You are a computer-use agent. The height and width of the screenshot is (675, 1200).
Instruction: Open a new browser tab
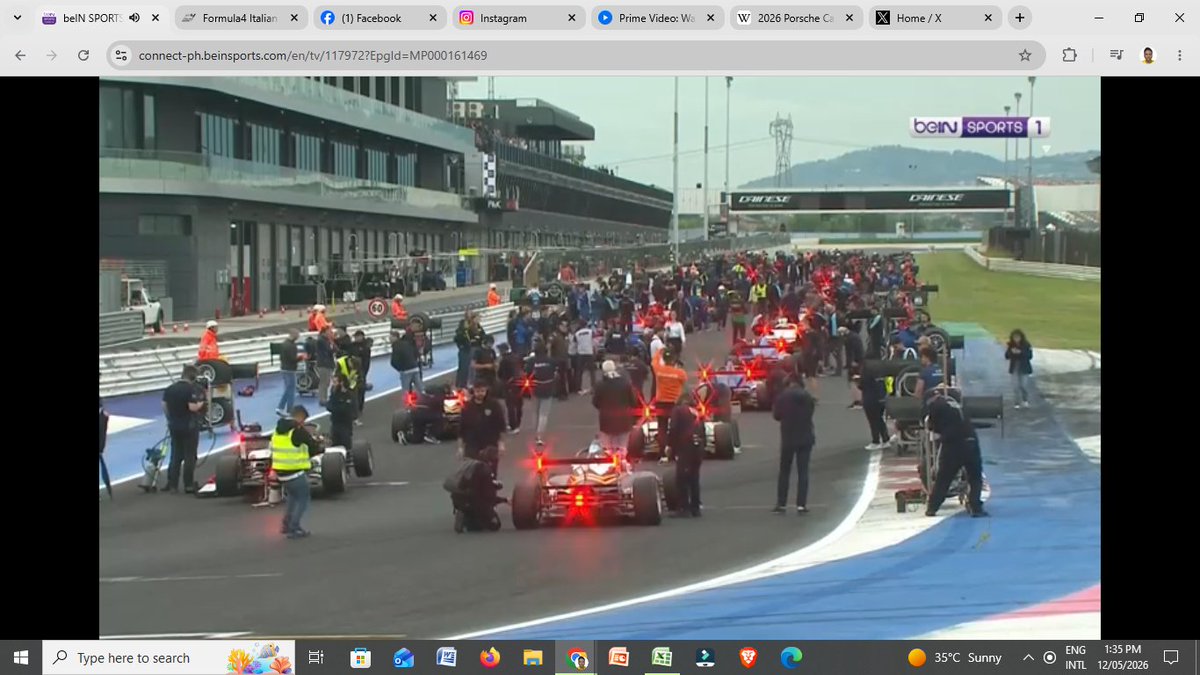1019,18
